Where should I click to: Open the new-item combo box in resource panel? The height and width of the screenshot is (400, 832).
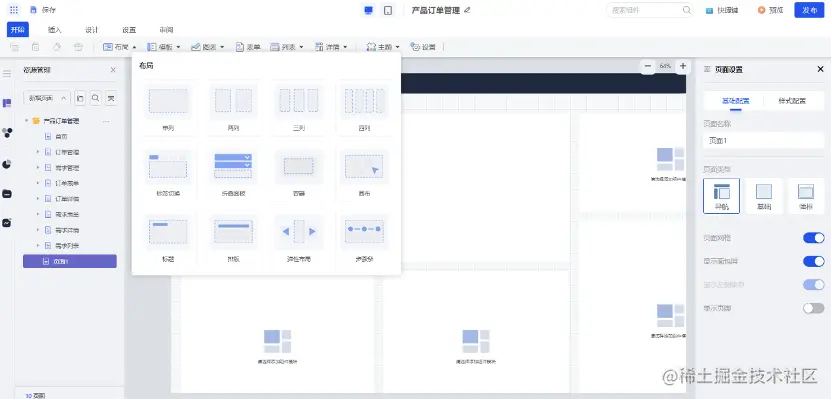point(47,98)
